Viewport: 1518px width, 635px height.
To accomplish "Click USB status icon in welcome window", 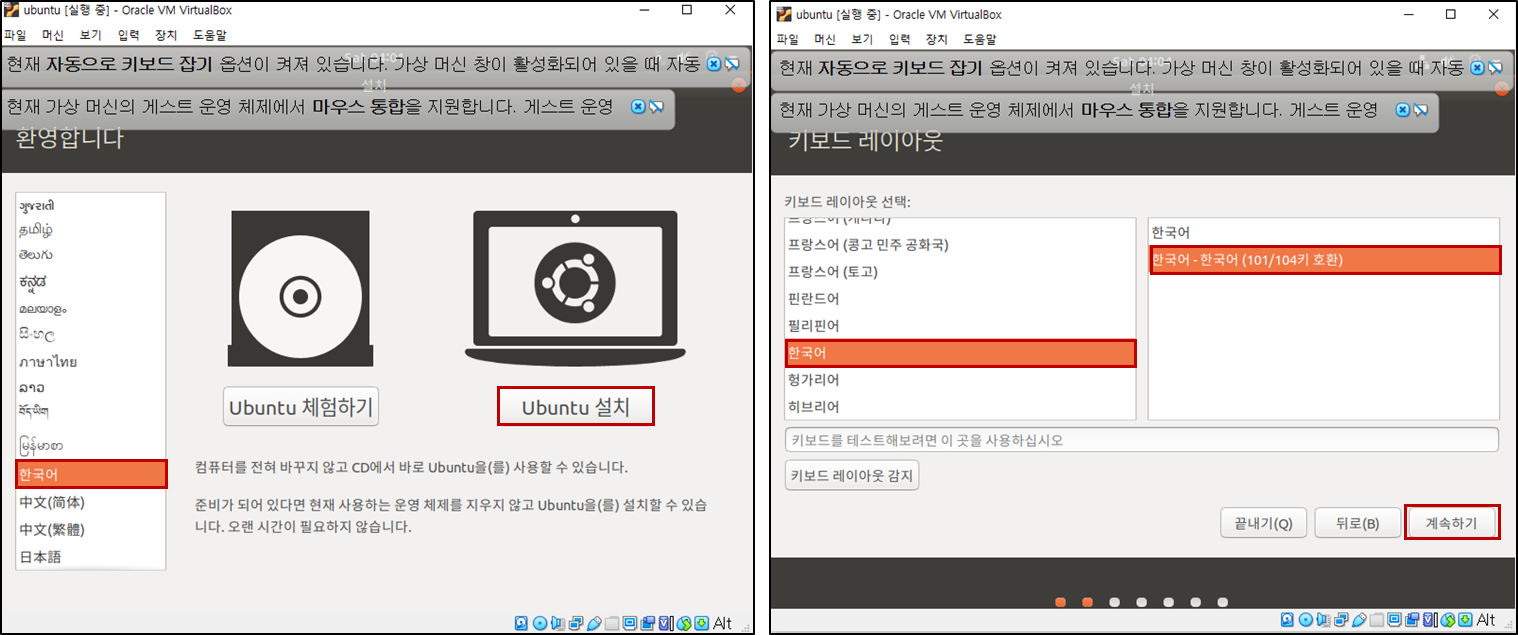I will point(594,623).
